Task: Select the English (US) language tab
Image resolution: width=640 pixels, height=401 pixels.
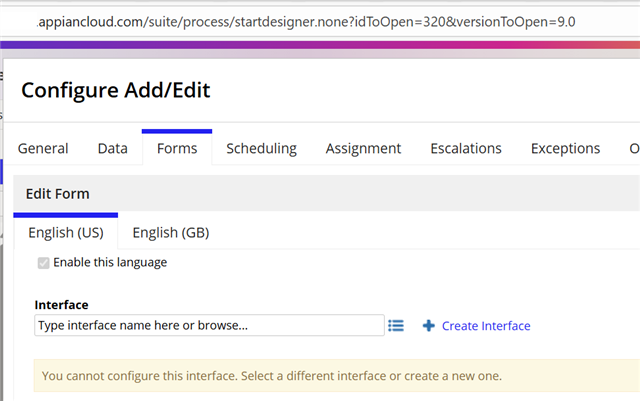Action: coord(66,232)
